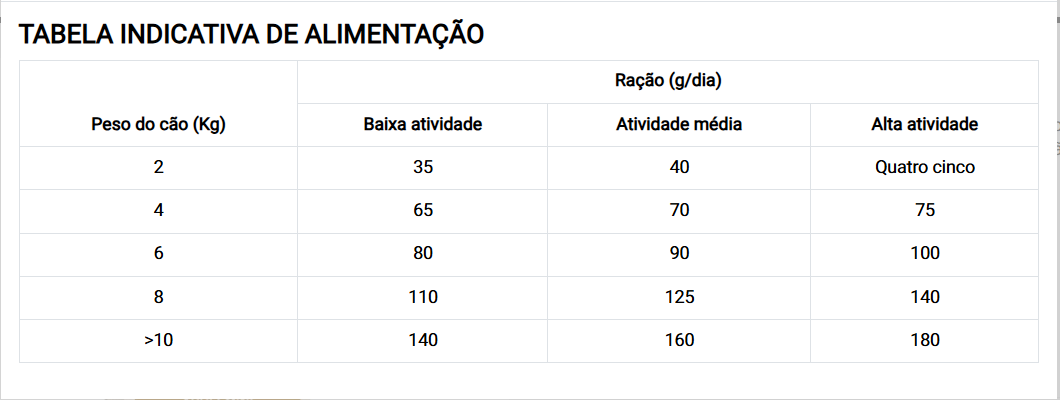Viewport: 1060px width, 400px height.
Task: Select the "Baixa atividade" column header
Action: tap(423, 125)
